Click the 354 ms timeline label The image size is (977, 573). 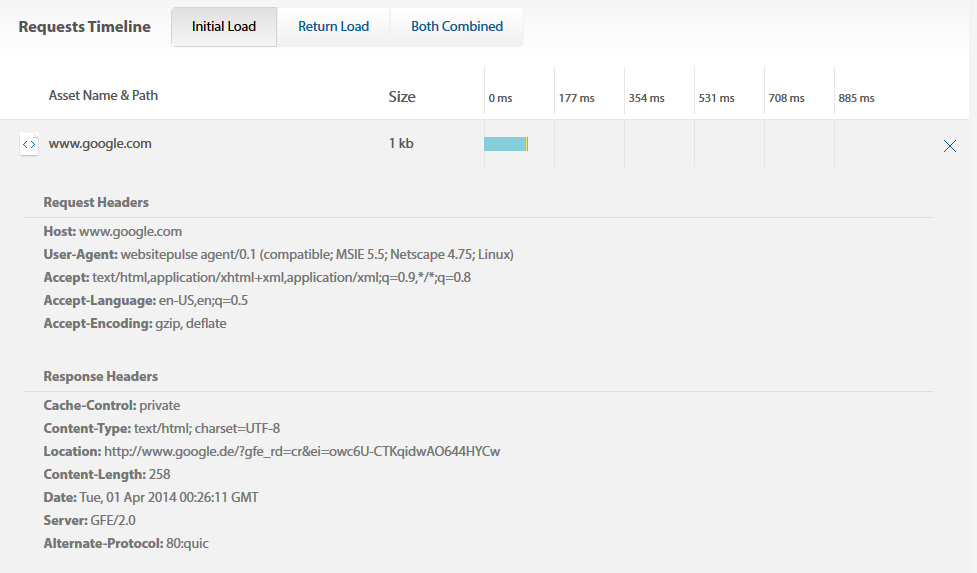click(646, 98)
